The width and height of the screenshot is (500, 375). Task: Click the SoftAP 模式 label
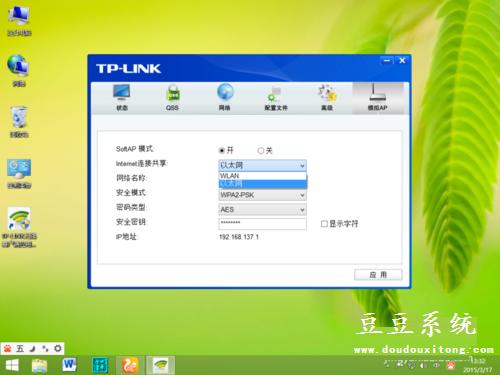134,149
